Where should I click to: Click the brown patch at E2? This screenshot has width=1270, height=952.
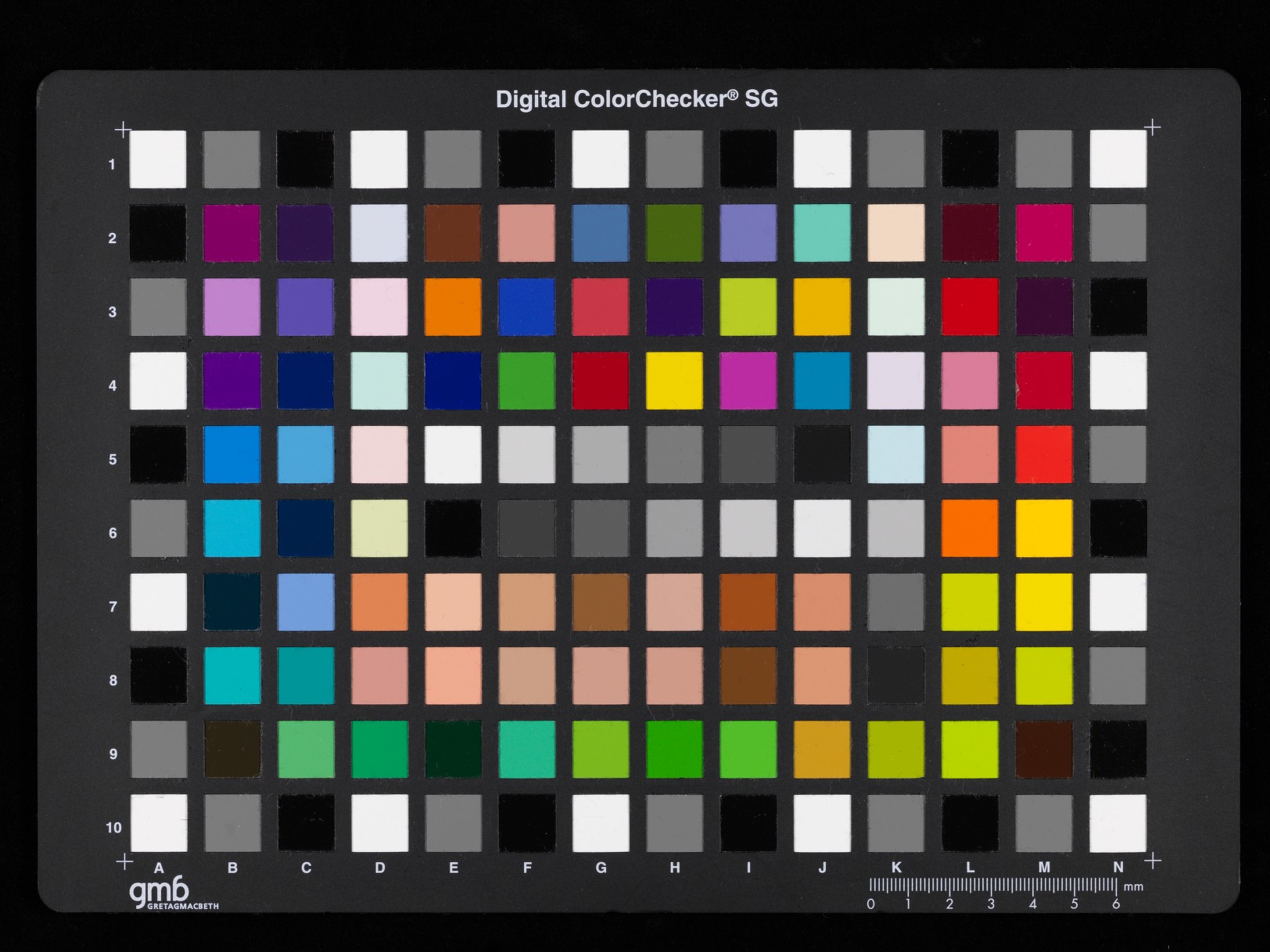(453, 233)
